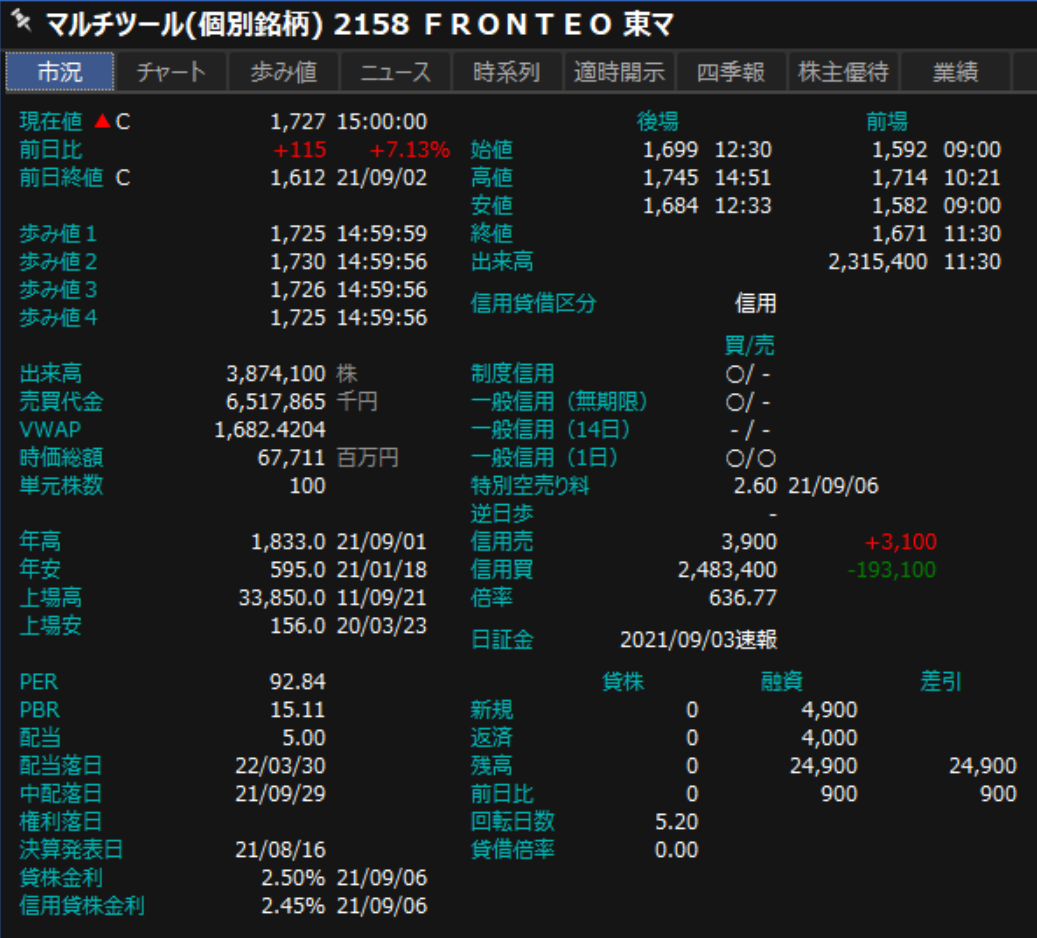Switch to the 時系列 tab
Screen dimensions: 1037x938
(507, 71)
